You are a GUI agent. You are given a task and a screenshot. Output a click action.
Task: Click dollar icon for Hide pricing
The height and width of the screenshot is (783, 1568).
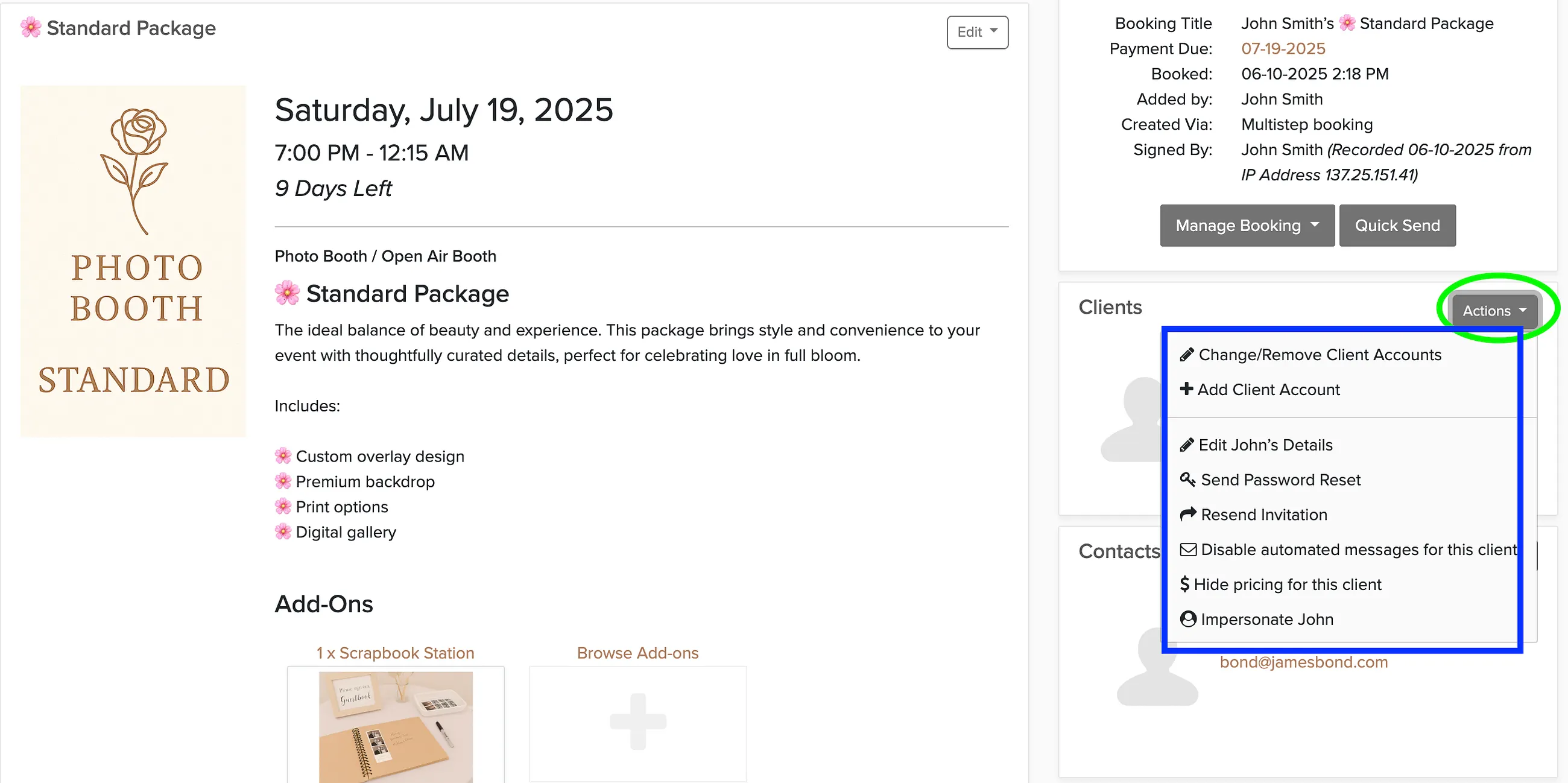coord(1184,585)
